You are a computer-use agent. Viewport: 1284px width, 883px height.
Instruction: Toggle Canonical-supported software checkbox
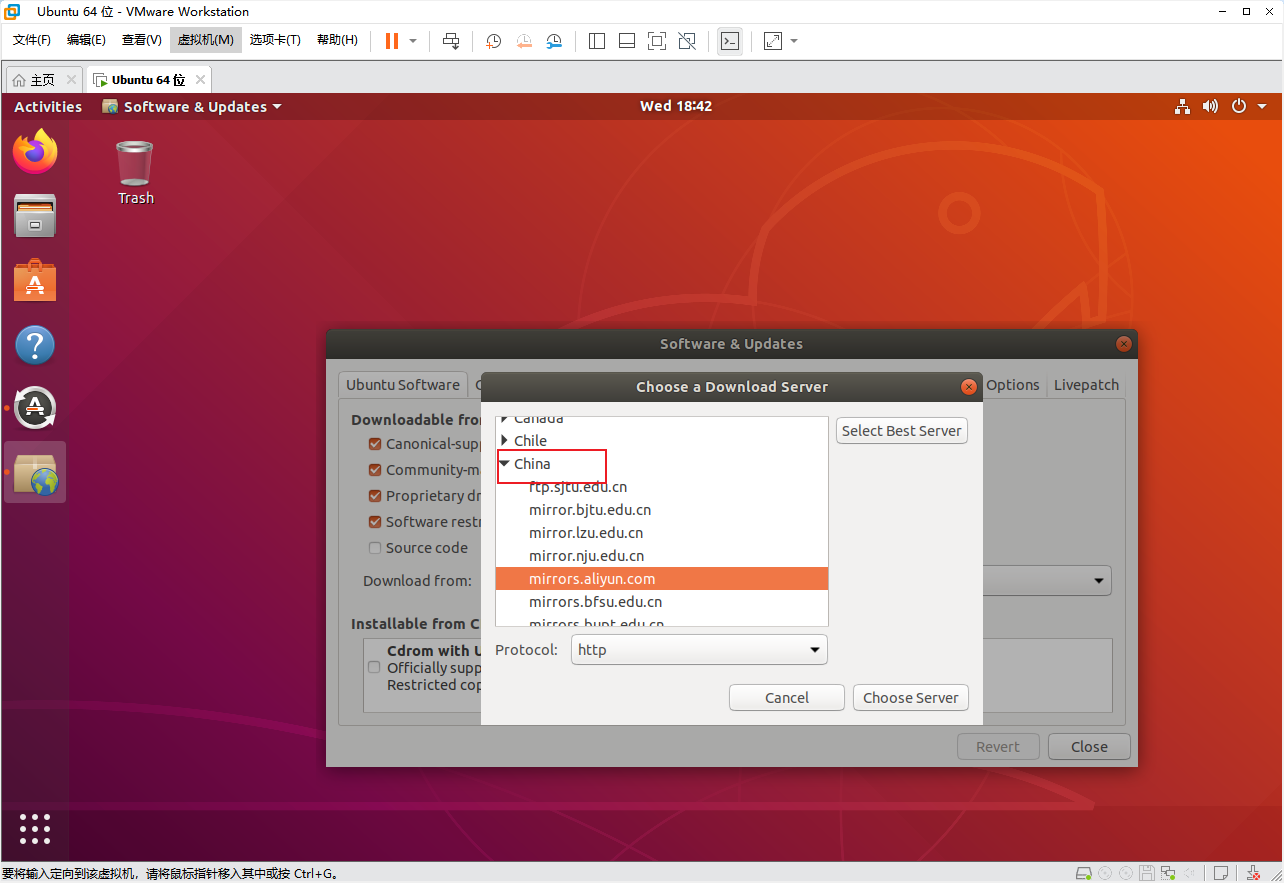[x=375, y=444]
